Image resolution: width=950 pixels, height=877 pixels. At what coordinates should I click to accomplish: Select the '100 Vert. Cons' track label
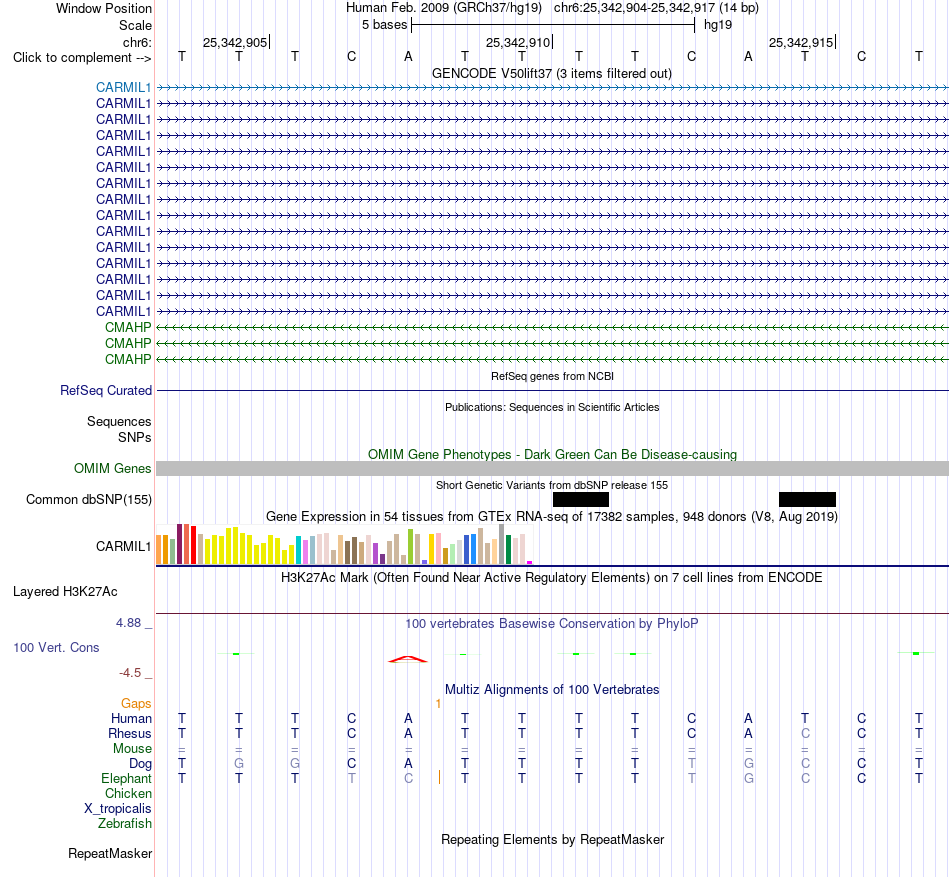click(56, 647)
